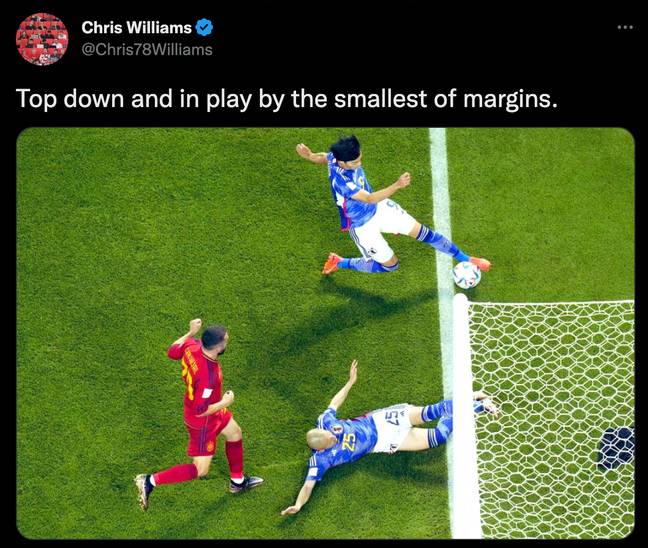This screenshot has height=548, width=648.
Task: Click the red player's raised fist
Action: coord(195,326)
